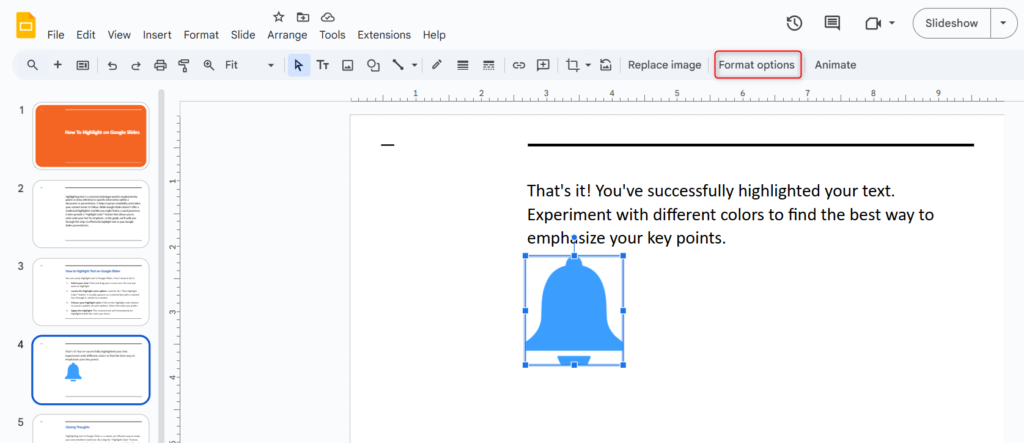Select the text box tool

coord(323,65)
